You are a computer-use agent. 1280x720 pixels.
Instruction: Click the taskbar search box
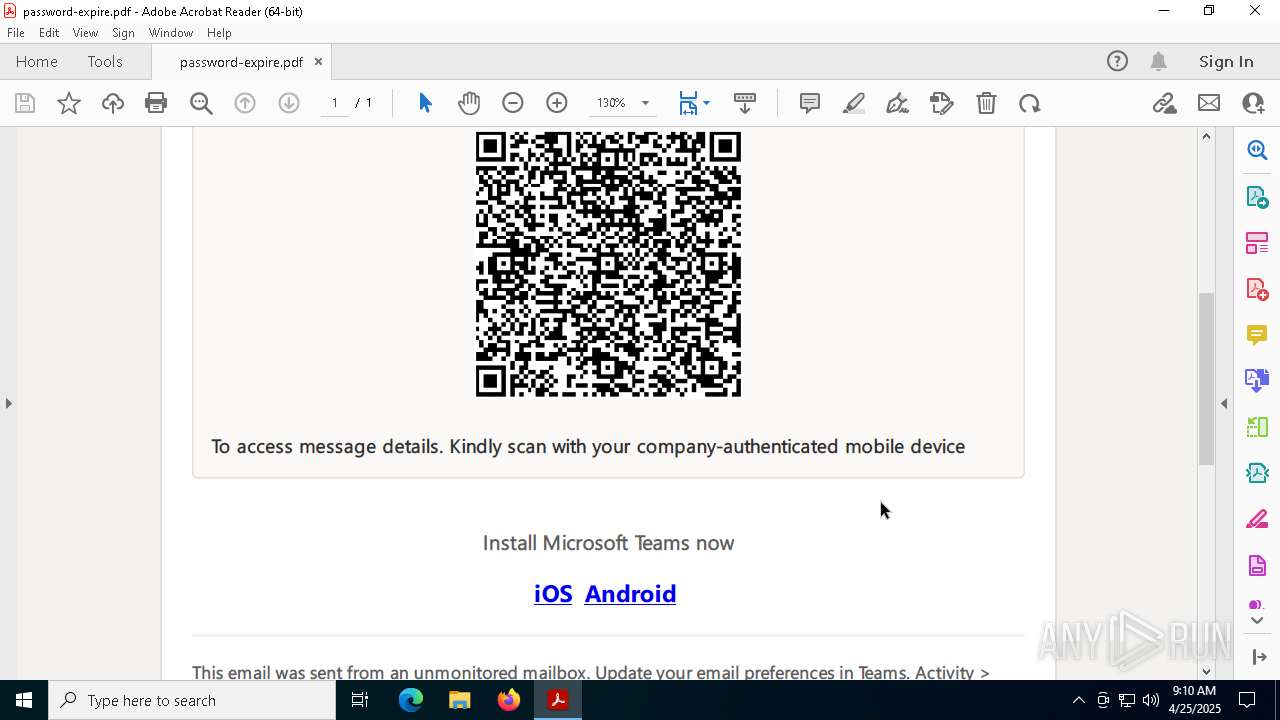pos(192,700)
